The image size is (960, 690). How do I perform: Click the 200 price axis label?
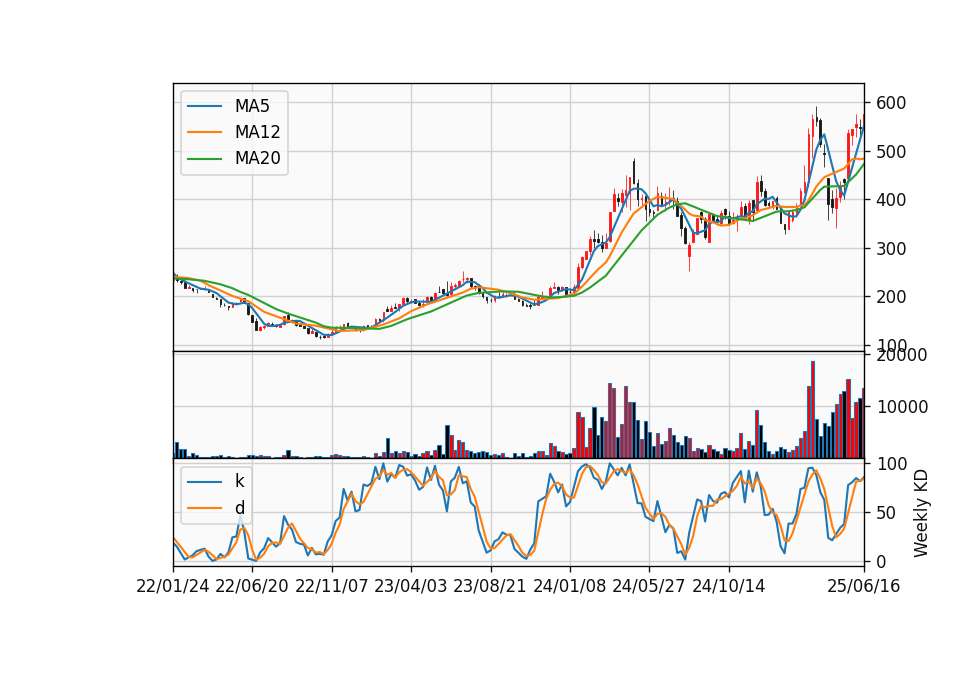tap(891, 297)
